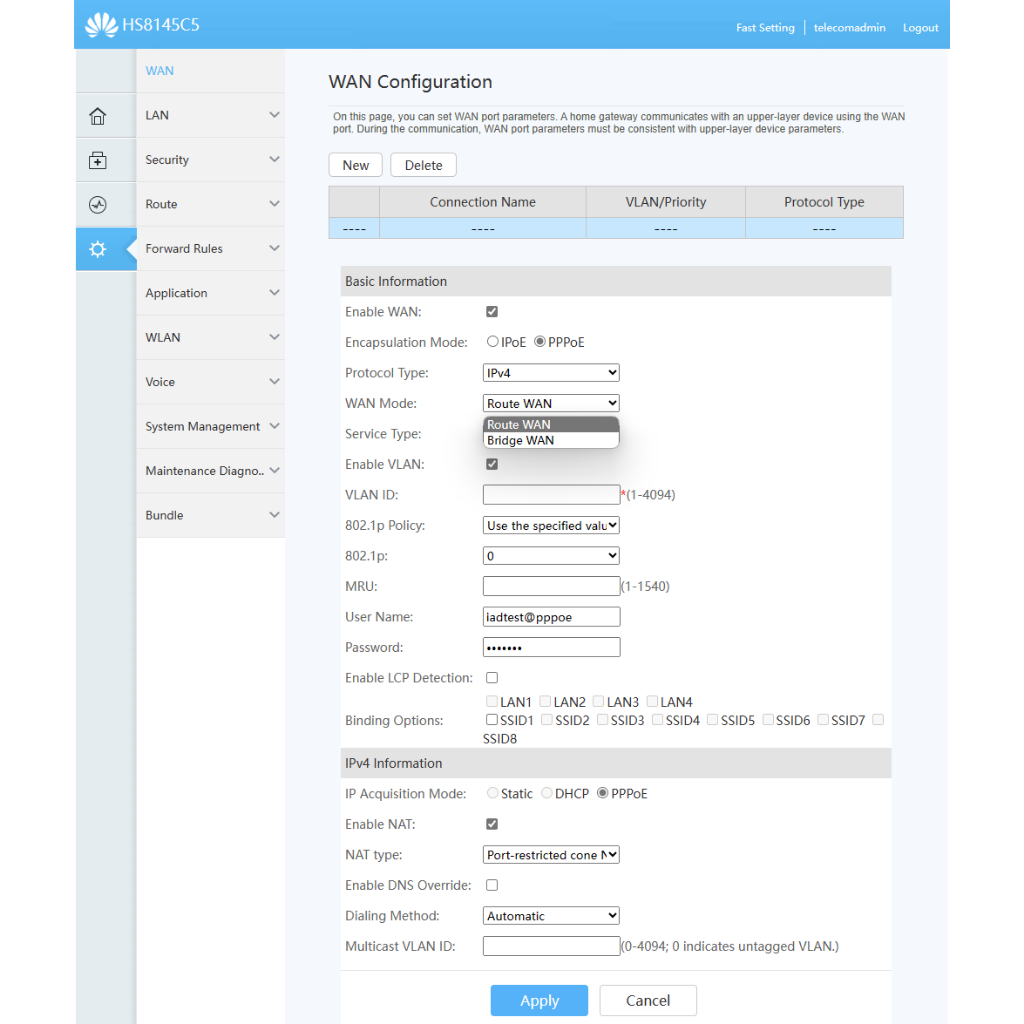Image resolution: width=1024 pixels, height=1024 pixels.
Task: Open the Home sidebar icon
Action: [x=97, y=116]
